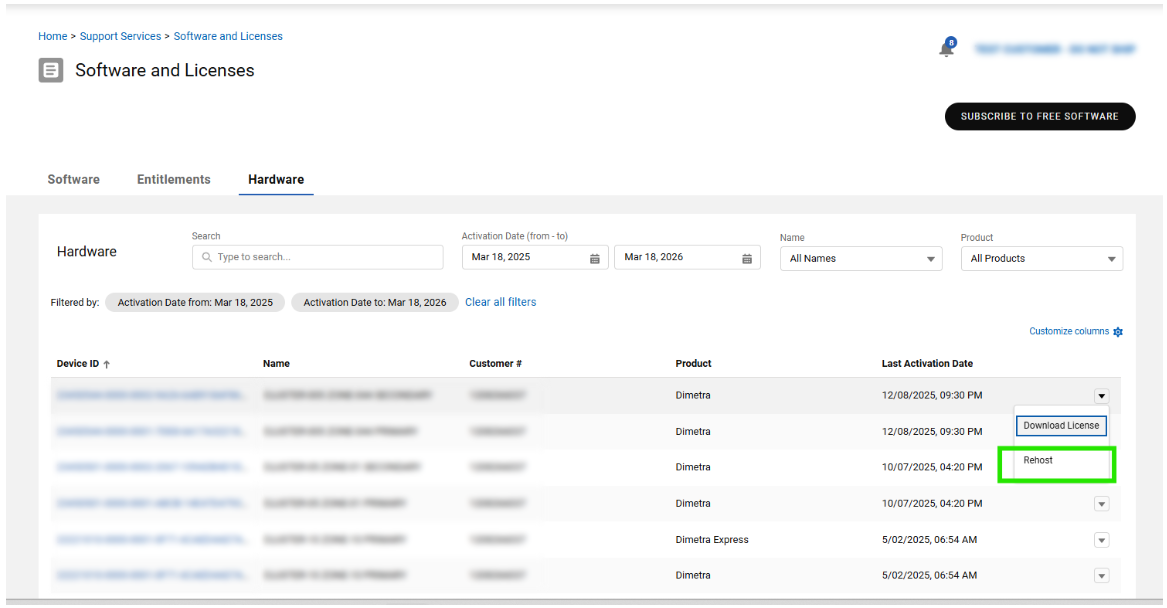Screen dimensions: 1167x608
Task: Switch to the Software tab
Action: coord(74,179)
